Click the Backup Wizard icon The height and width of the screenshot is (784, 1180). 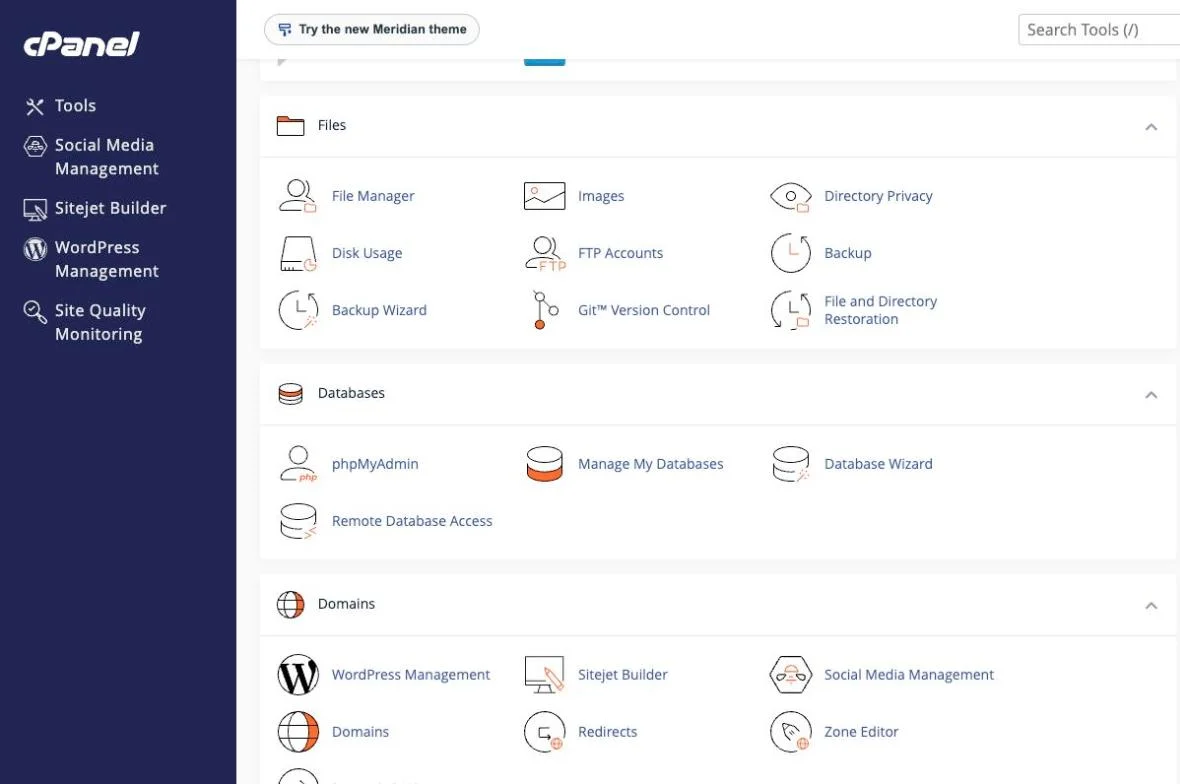tap(298, 310)
